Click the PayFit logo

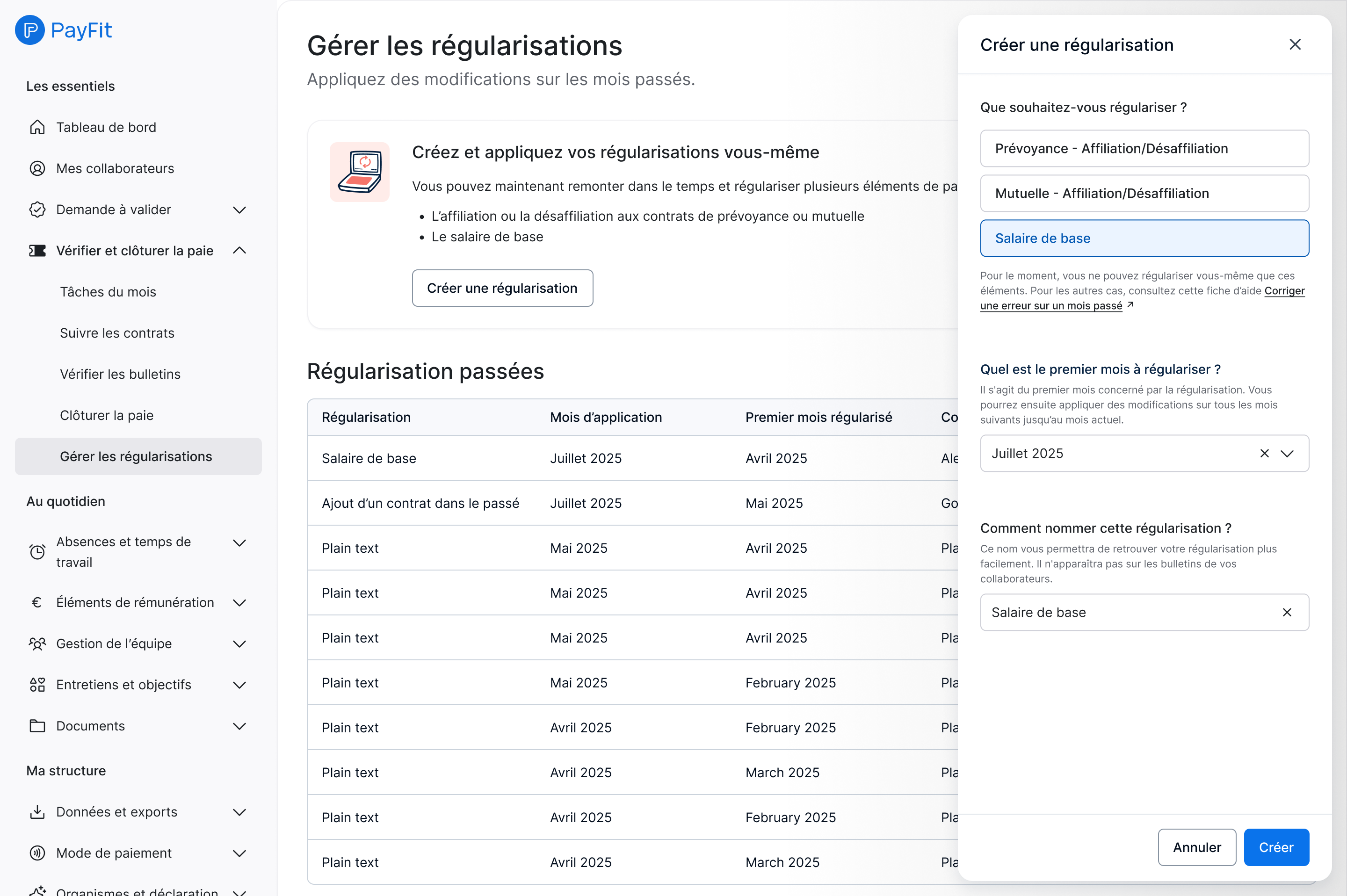pos(64,30)
